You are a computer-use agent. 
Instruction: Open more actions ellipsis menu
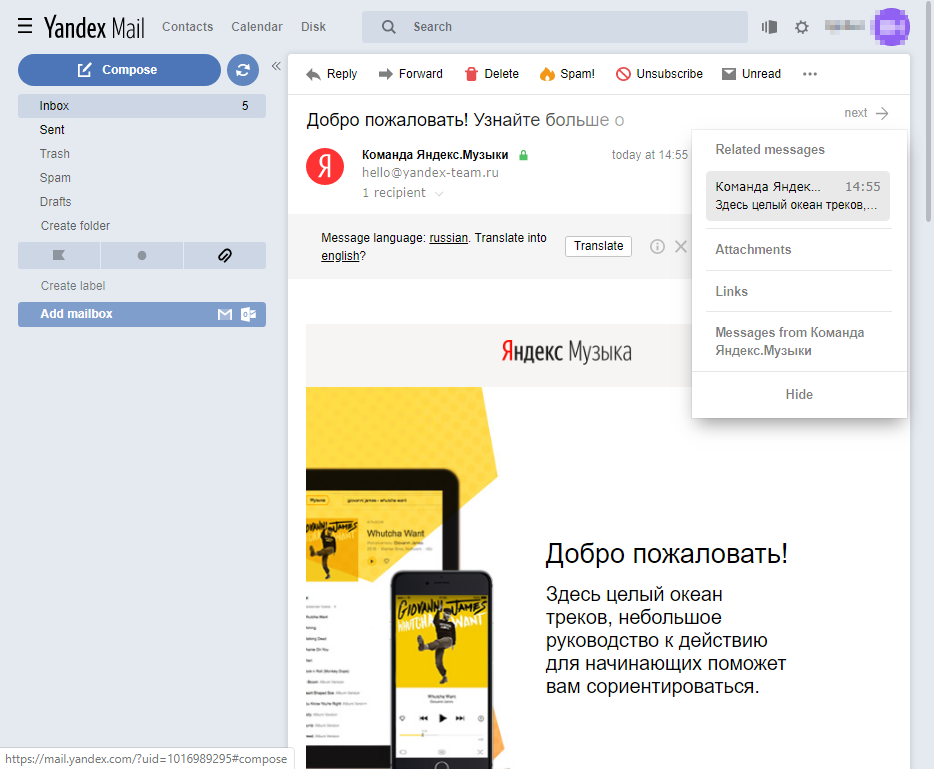point(810,74)
